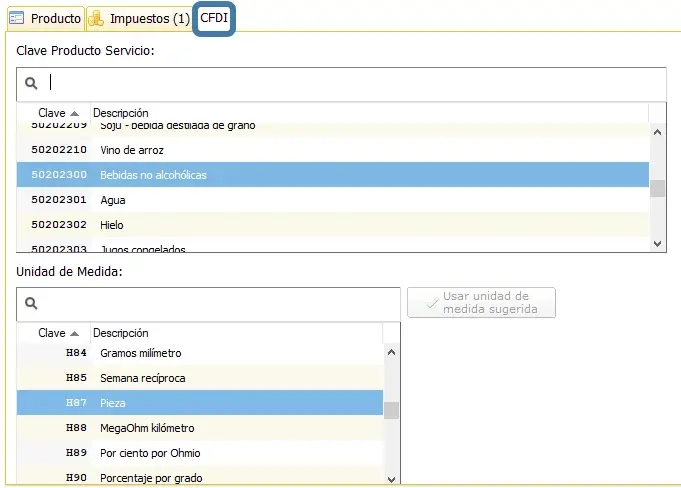Viewport: 681px width, 488px height.
Task: Select row 50202301 Agua
Action: (x=333, y=200)
